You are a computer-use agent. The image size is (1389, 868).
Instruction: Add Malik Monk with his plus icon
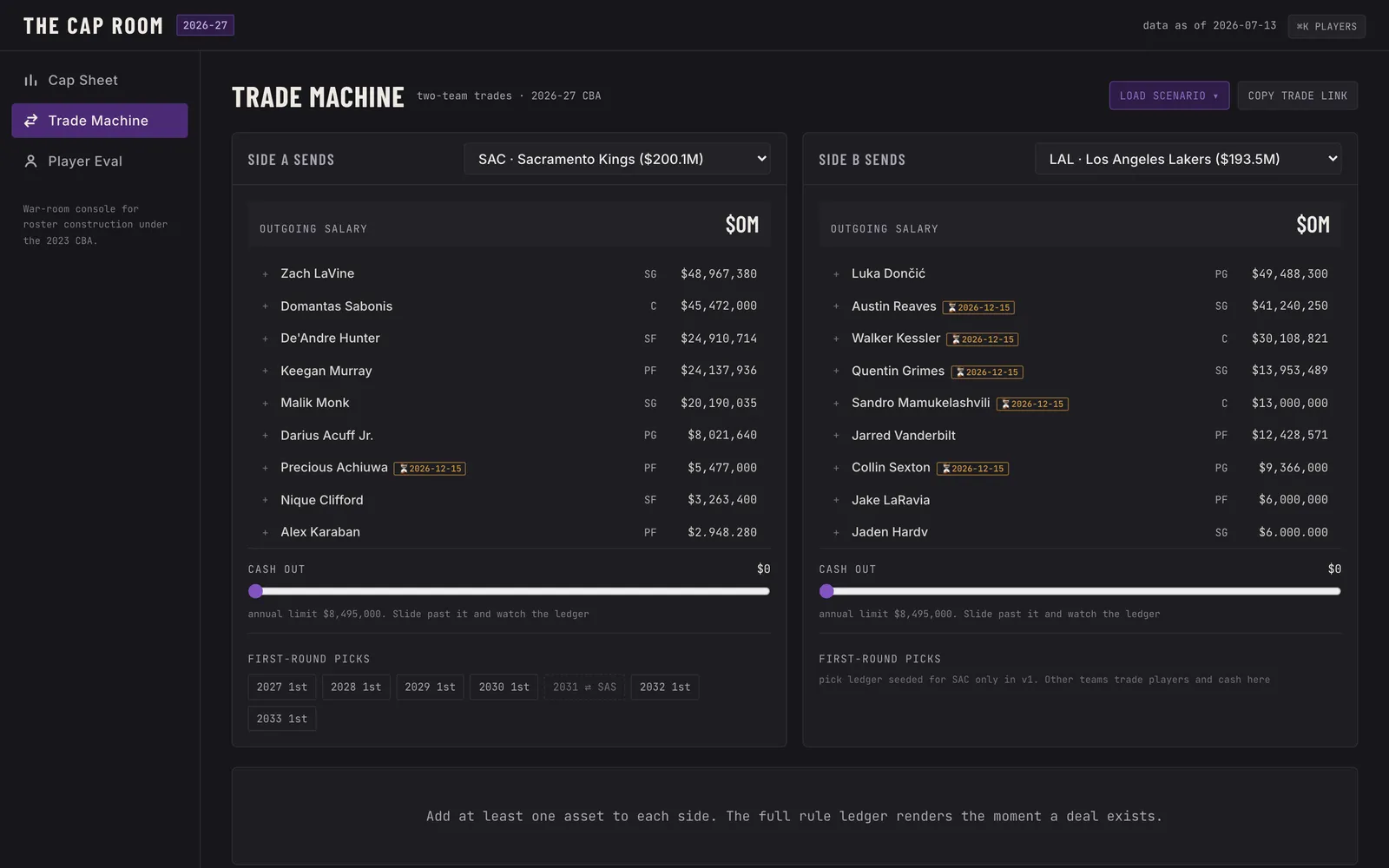(265, 404)
